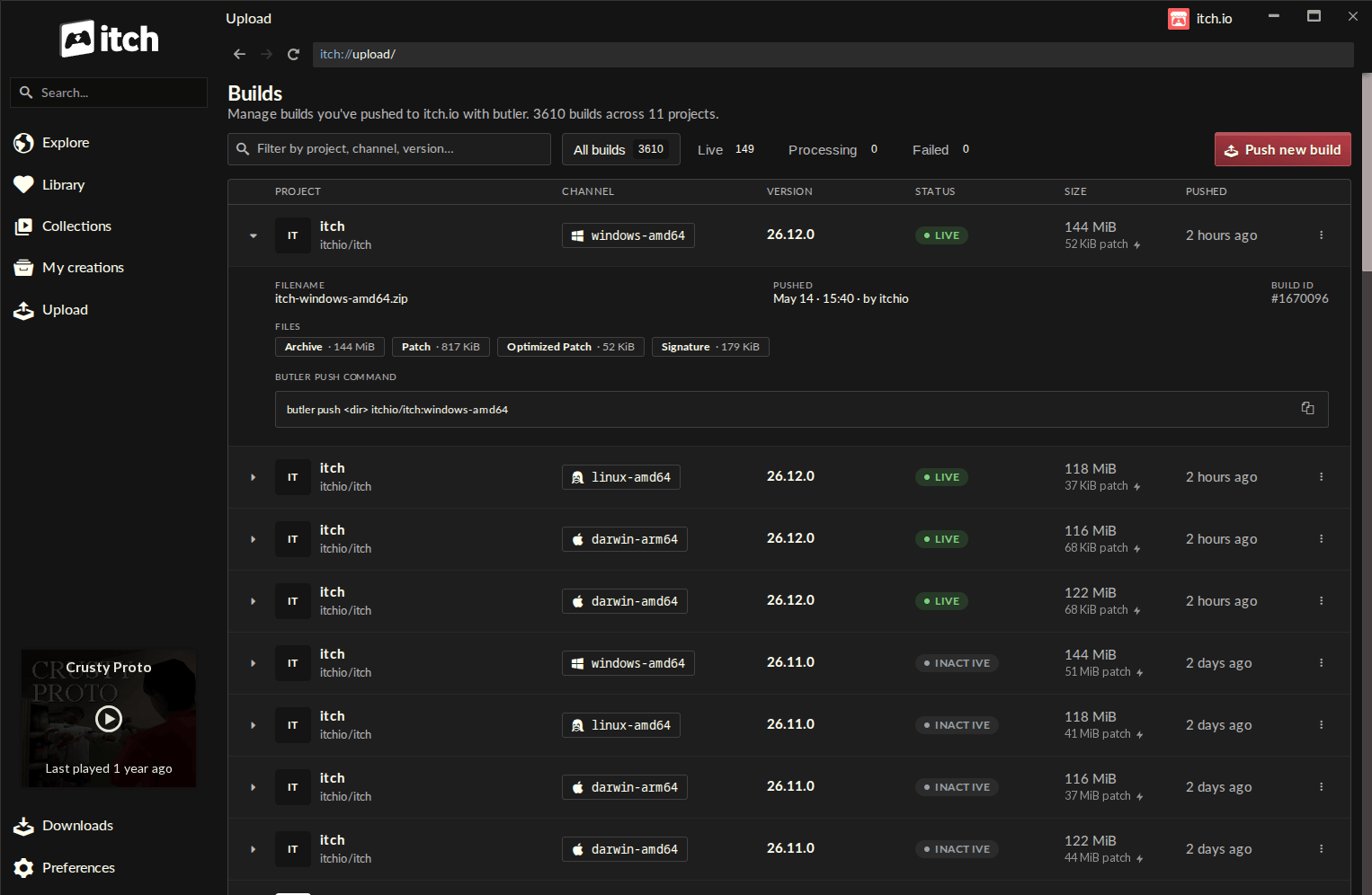Select the All builds 3610 tab

click(620, 149)
